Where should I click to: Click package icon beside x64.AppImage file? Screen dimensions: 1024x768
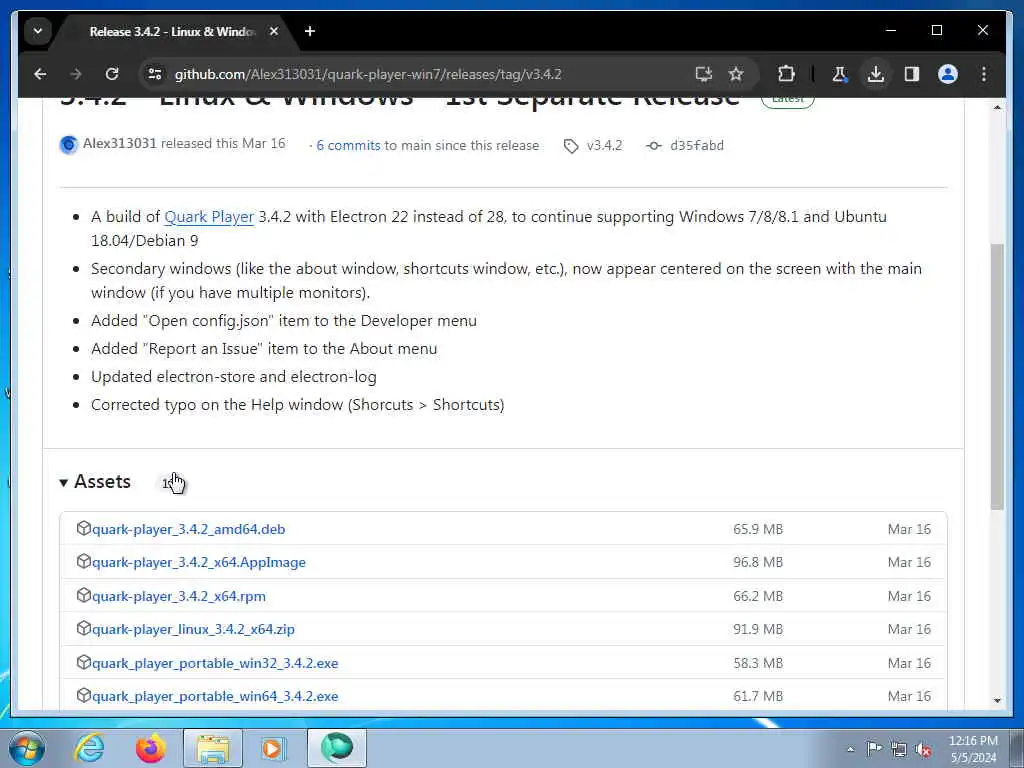pyautogui.click(x=83, y=562)
